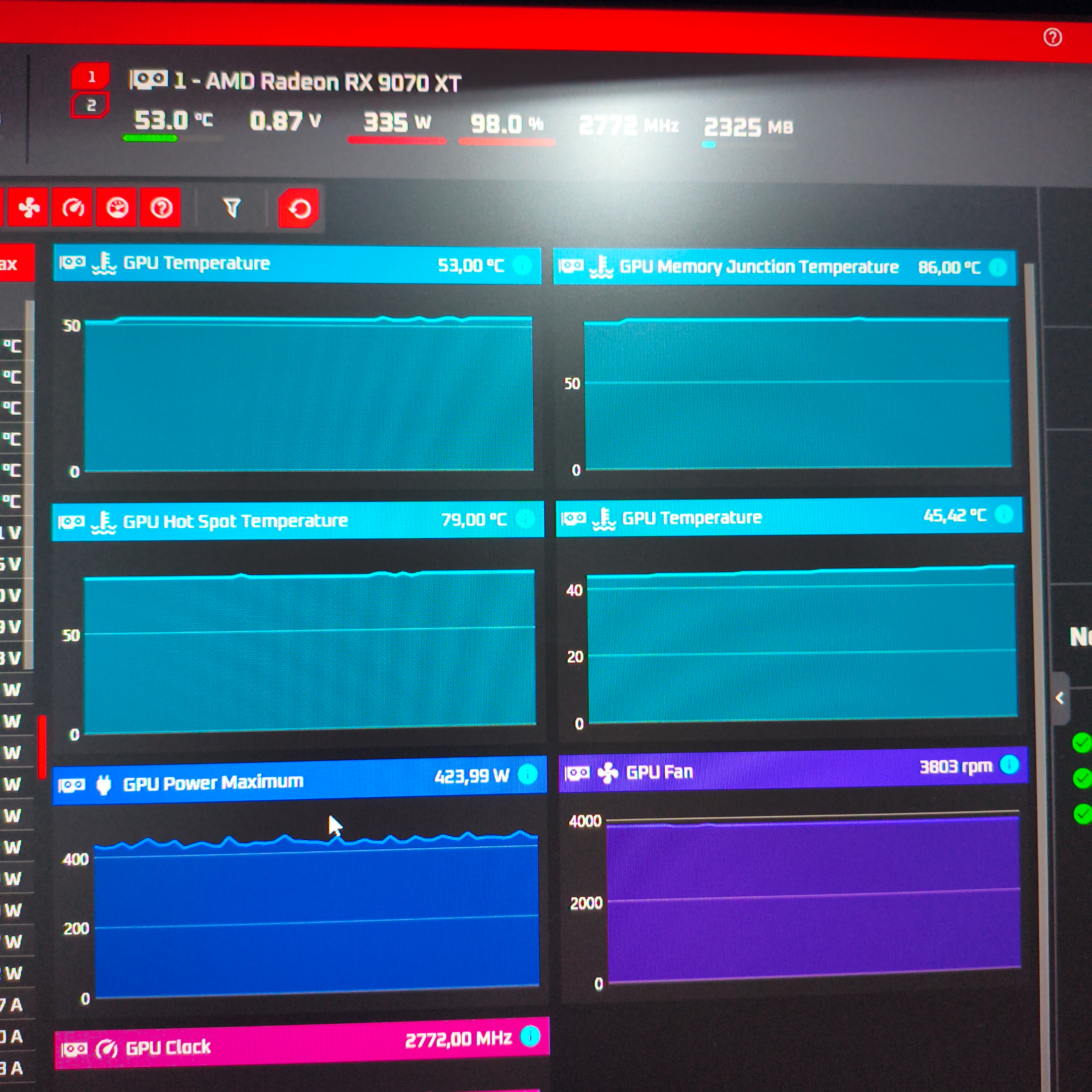Select GPU number 1
The width and height of the screenshot is (1092, 1092).
pos(91,77)
